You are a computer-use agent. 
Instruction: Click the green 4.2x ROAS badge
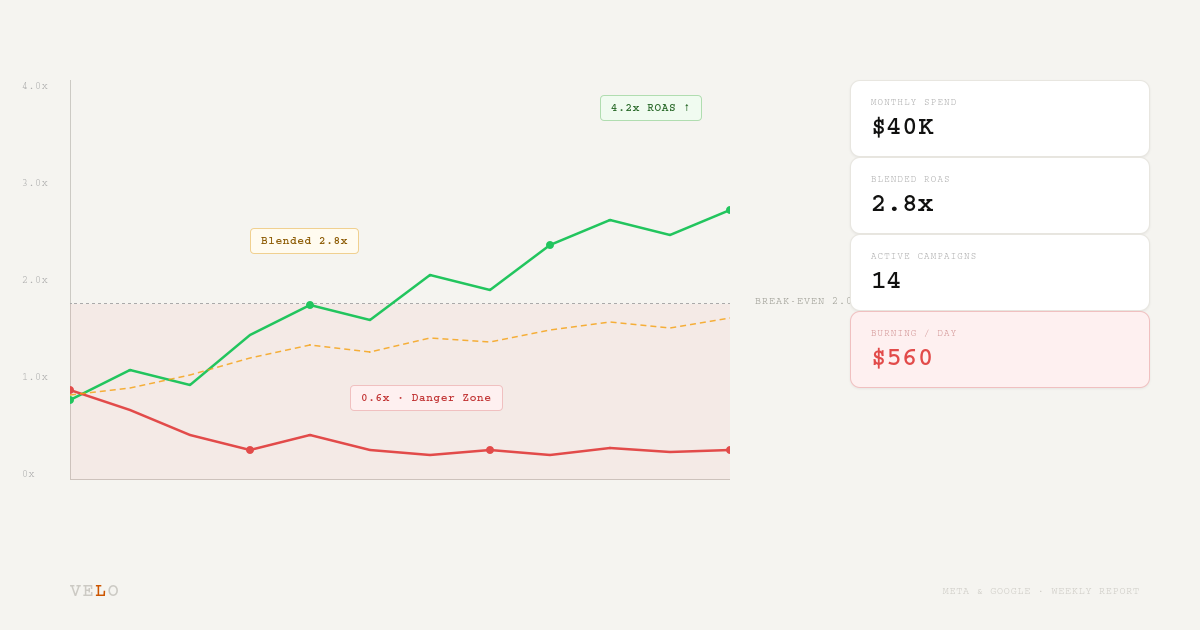click(650, 108)
